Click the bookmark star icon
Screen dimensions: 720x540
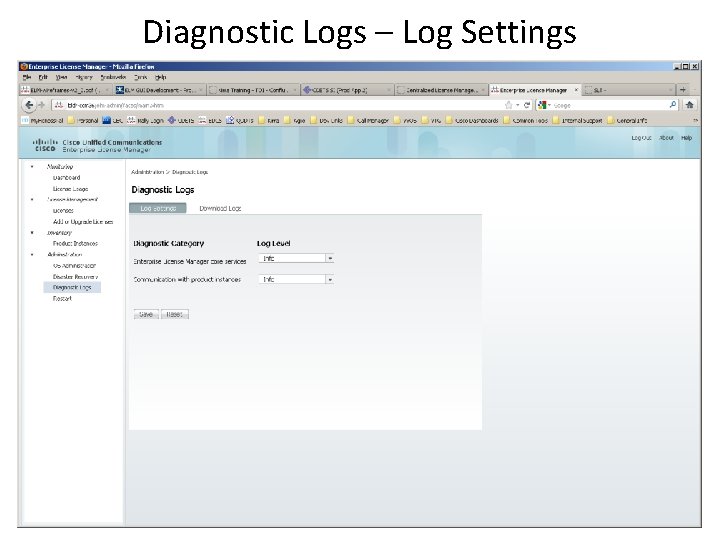click(x=508, y=105)
